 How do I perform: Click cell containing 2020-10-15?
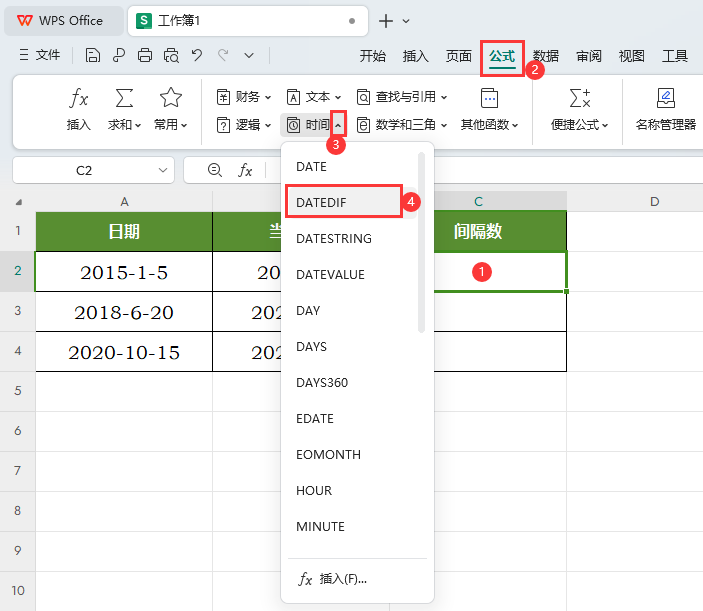(124, 352)
